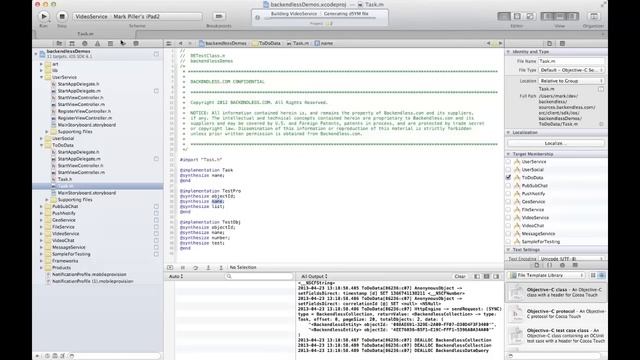640x360 pixels.
Task: Open the Auto variables view dropdown
Action: (x=176, y=276)
